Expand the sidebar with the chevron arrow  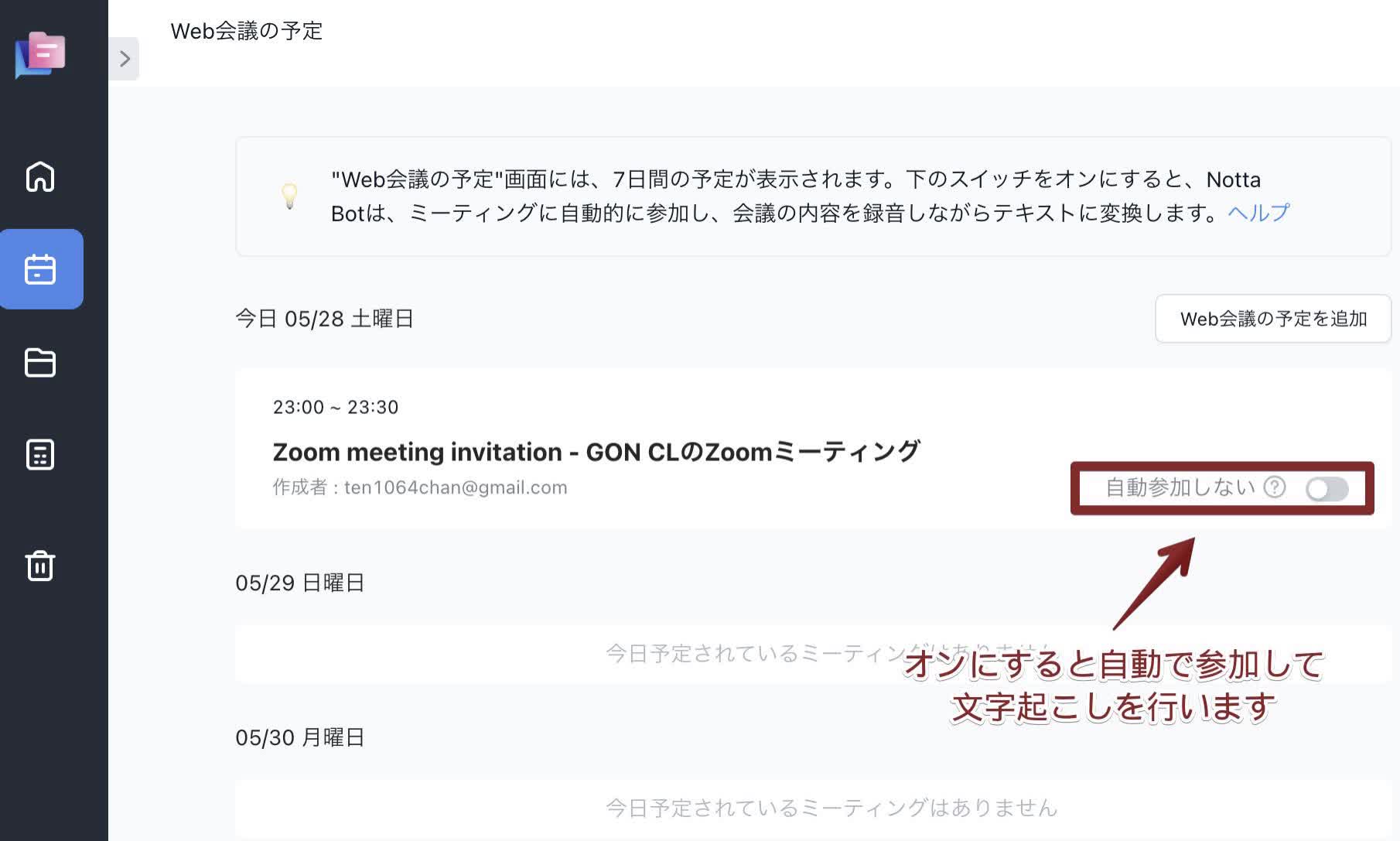coord(124,59)
